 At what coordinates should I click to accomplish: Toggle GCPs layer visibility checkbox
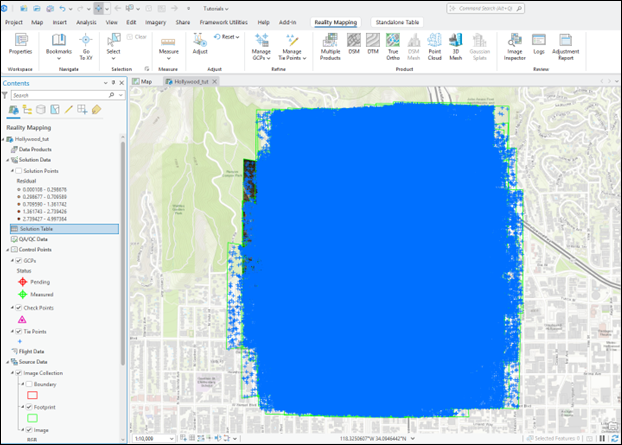point(19,261)
